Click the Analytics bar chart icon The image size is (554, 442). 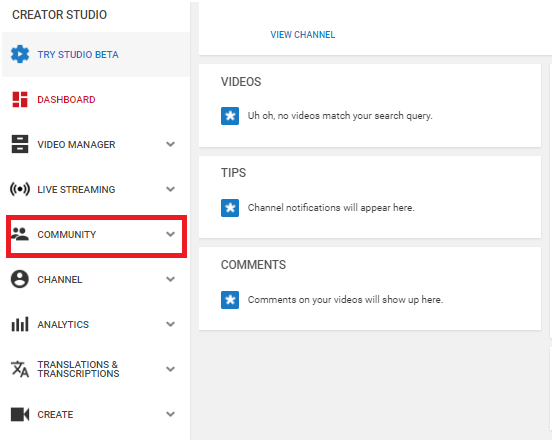[20, 324]
